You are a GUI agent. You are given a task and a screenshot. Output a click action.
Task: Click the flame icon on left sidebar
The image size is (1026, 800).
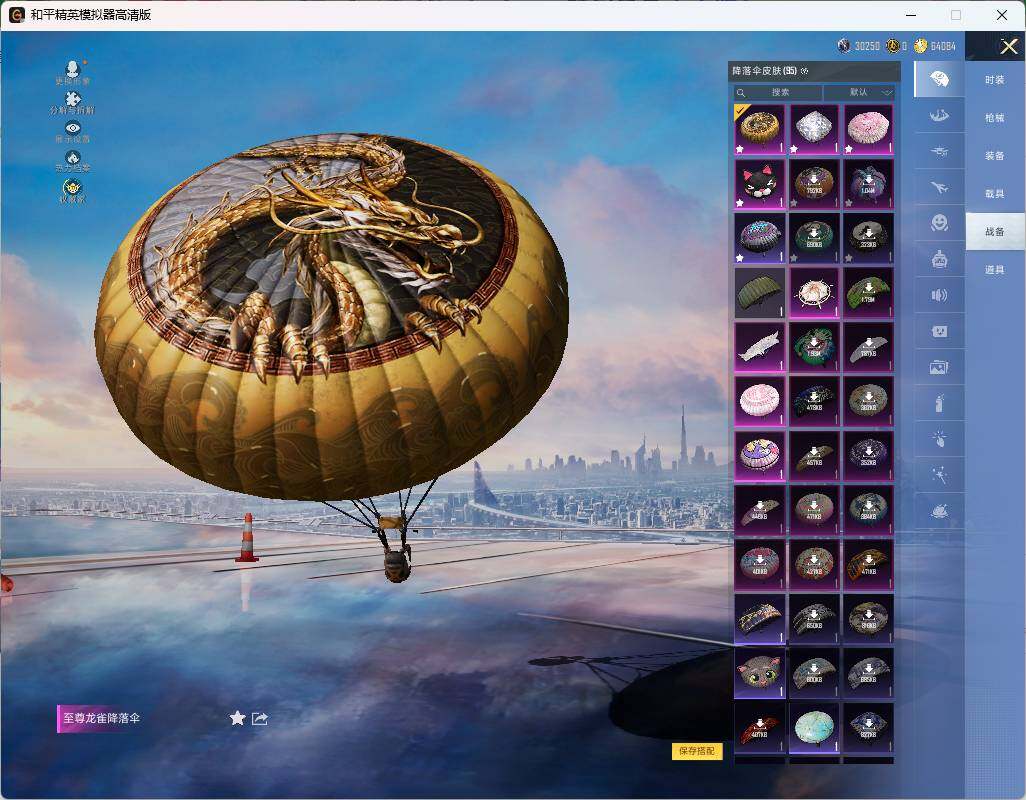[73, 157]
